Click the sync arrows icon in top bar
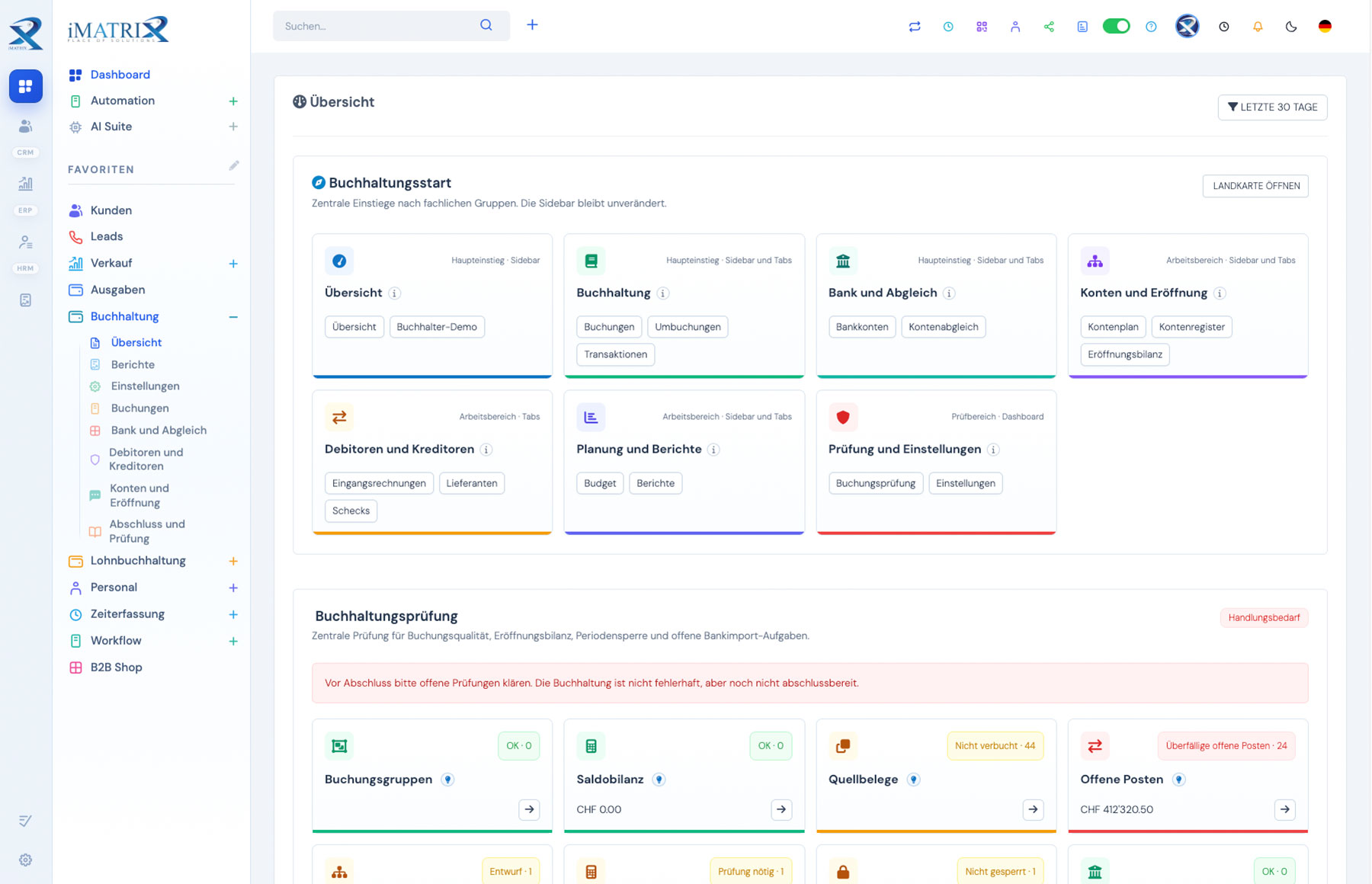Image resolution: width=1372 pixels, height=884 pixels. tap(915, 27)
